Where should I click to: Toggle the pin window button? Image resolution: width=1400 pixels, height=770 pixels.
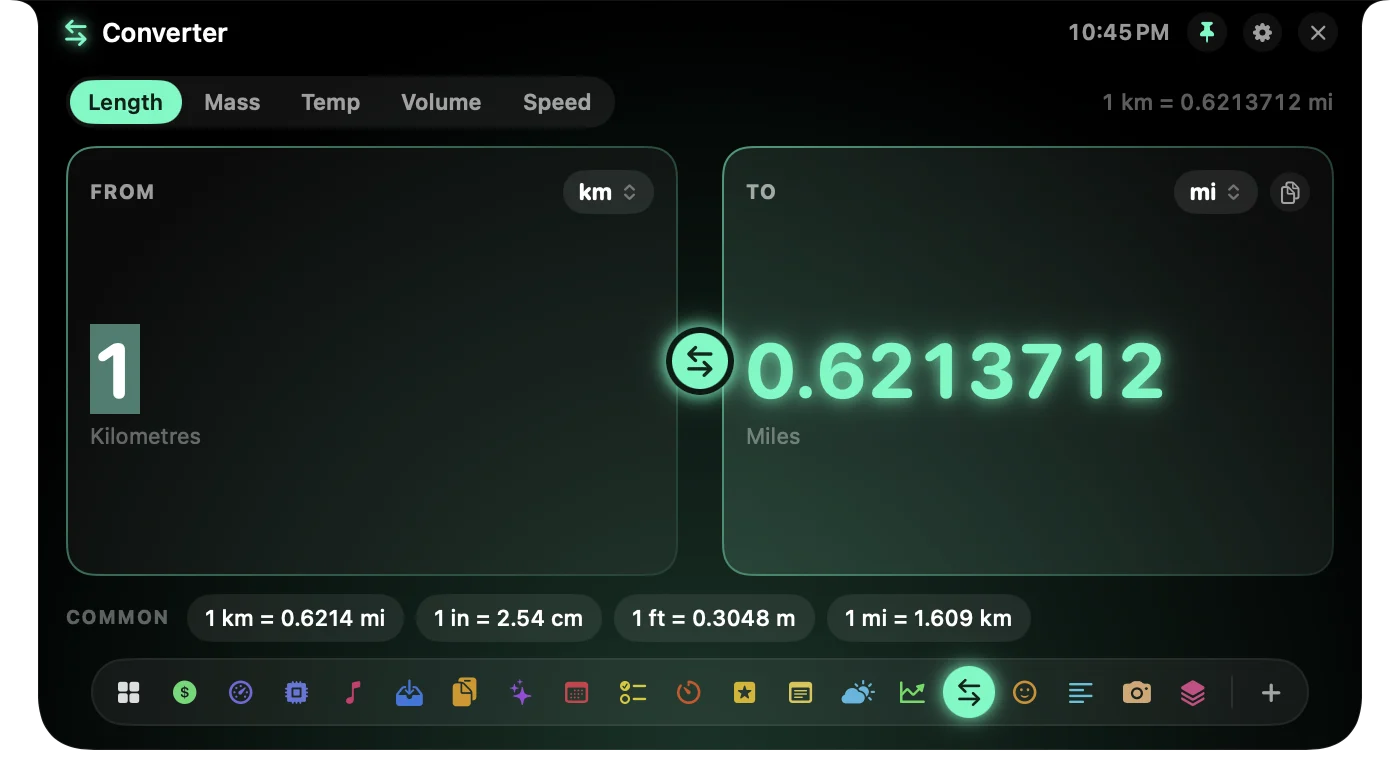1207,33
